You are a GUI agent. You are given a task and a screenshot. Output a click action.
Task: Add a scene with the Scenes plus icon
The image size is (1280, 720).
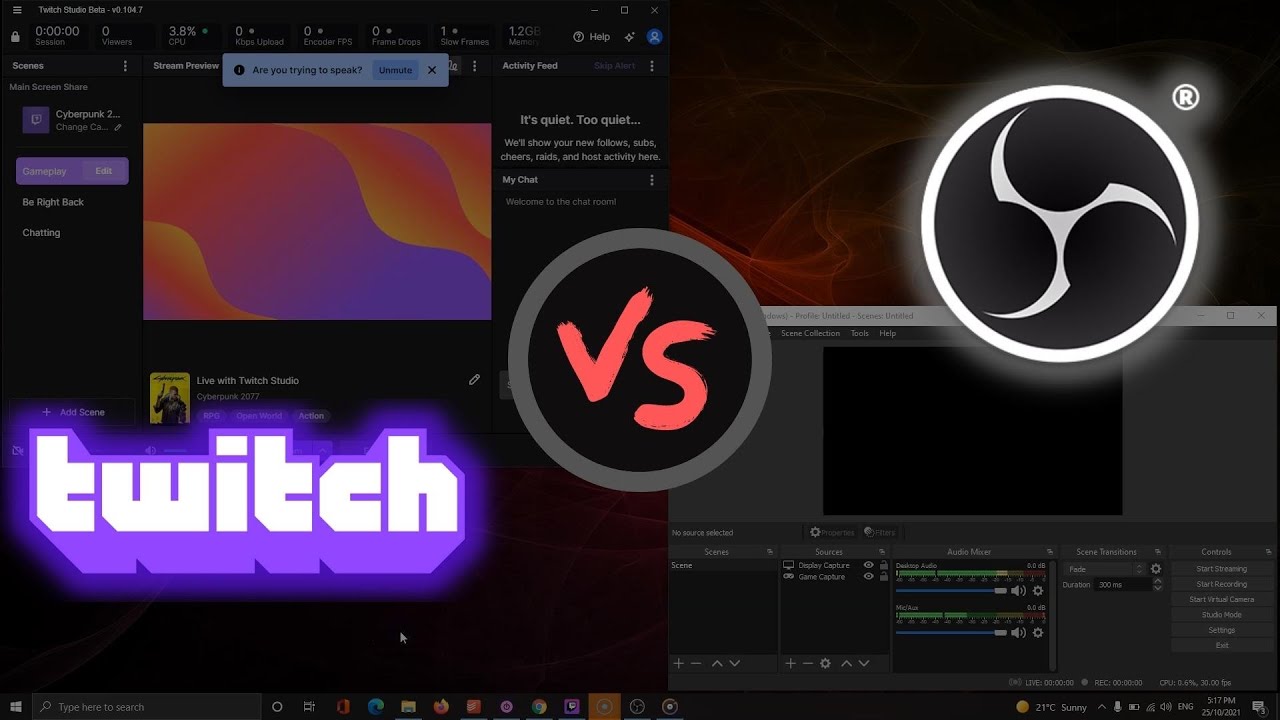[678, 663]
